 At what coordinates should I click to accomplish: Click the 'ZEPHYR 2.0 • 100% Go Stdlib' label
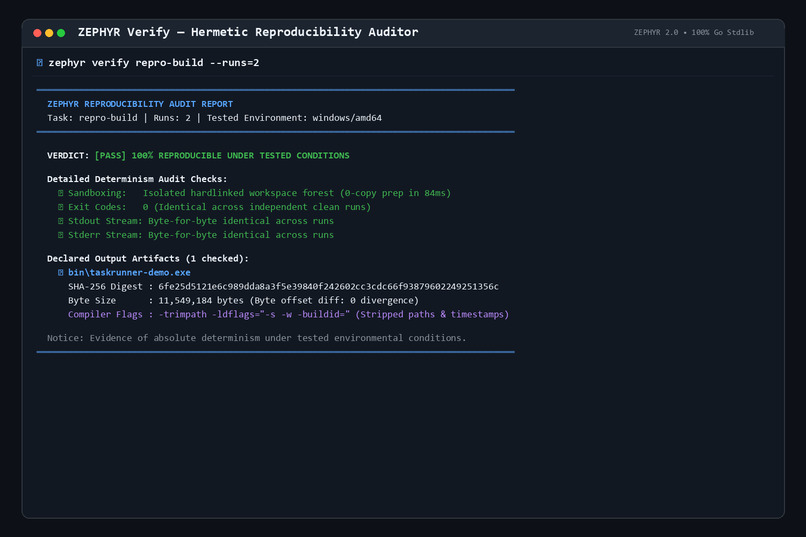(x=693, y=32)
